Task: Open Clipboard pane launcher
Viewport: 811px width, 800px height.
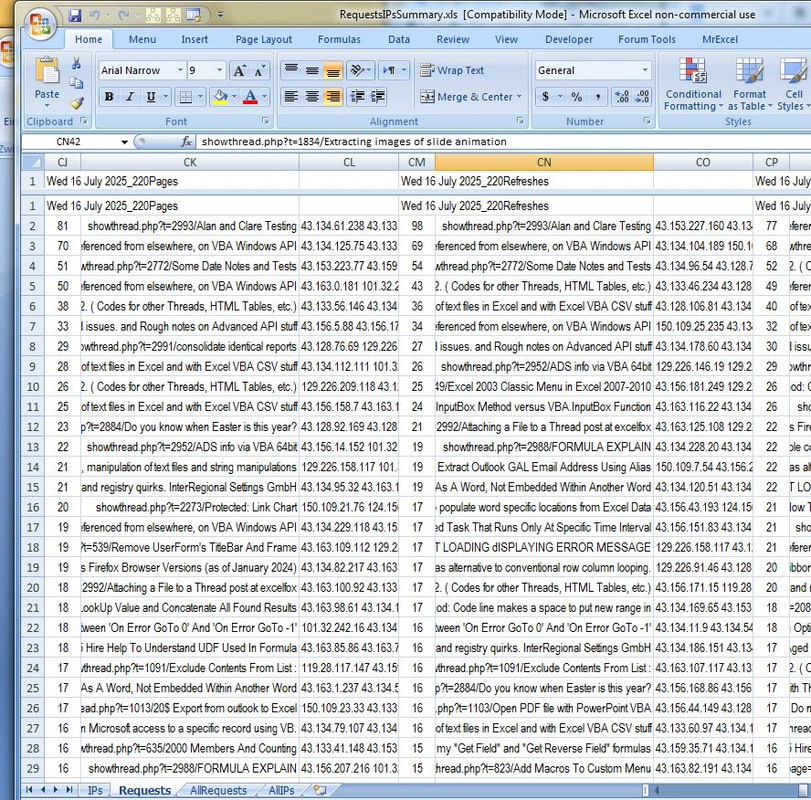Action: click(84, 121)
